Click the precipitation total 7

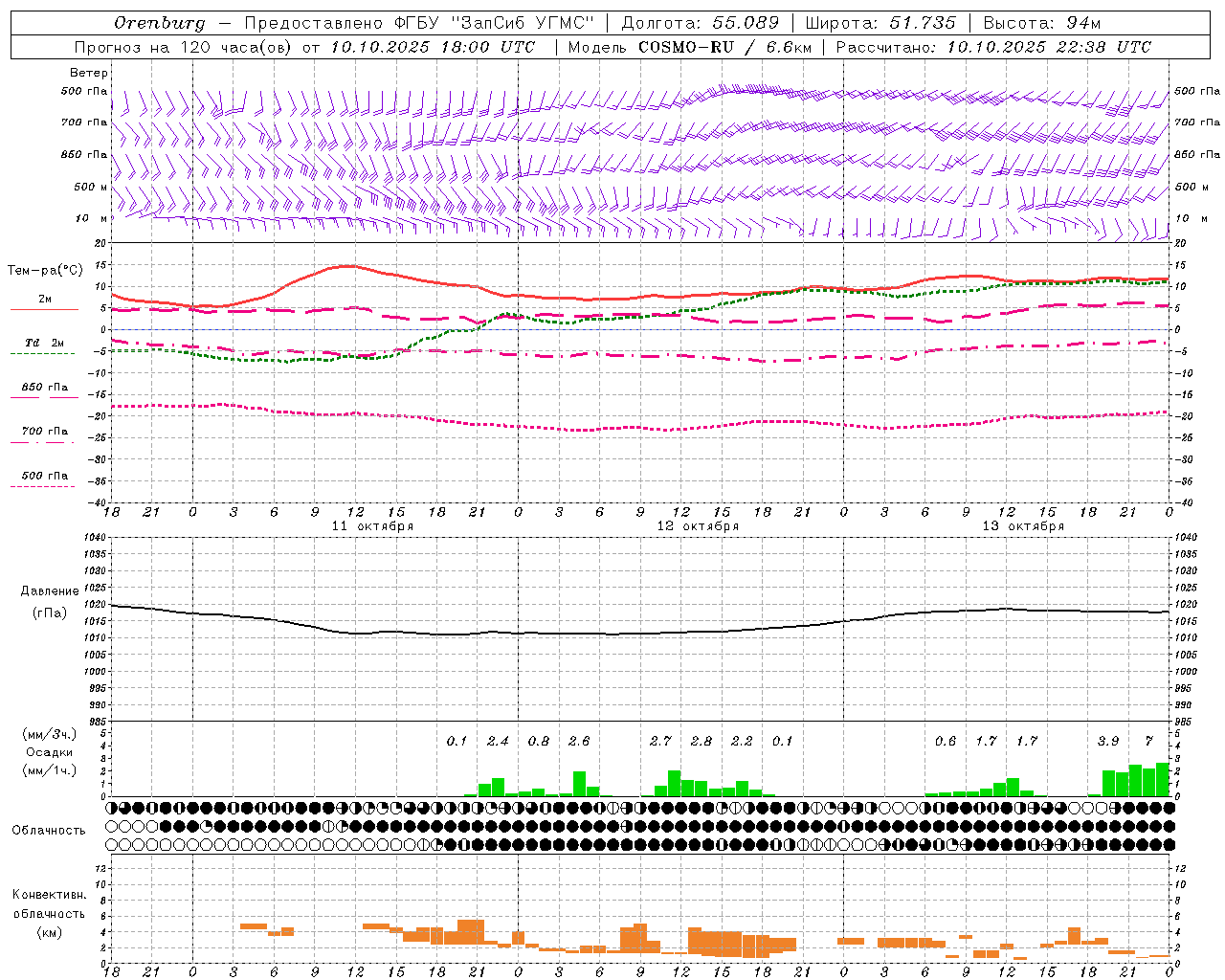point(1149,741)
